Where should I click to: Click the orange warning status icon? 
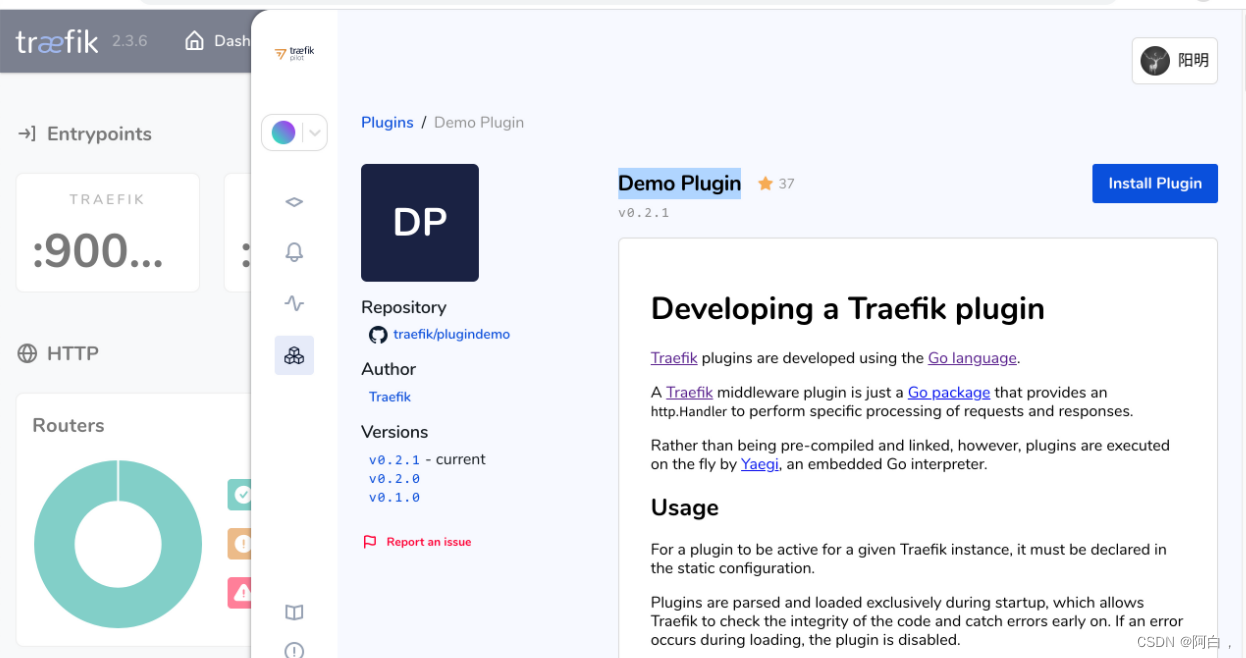point(240,543)
